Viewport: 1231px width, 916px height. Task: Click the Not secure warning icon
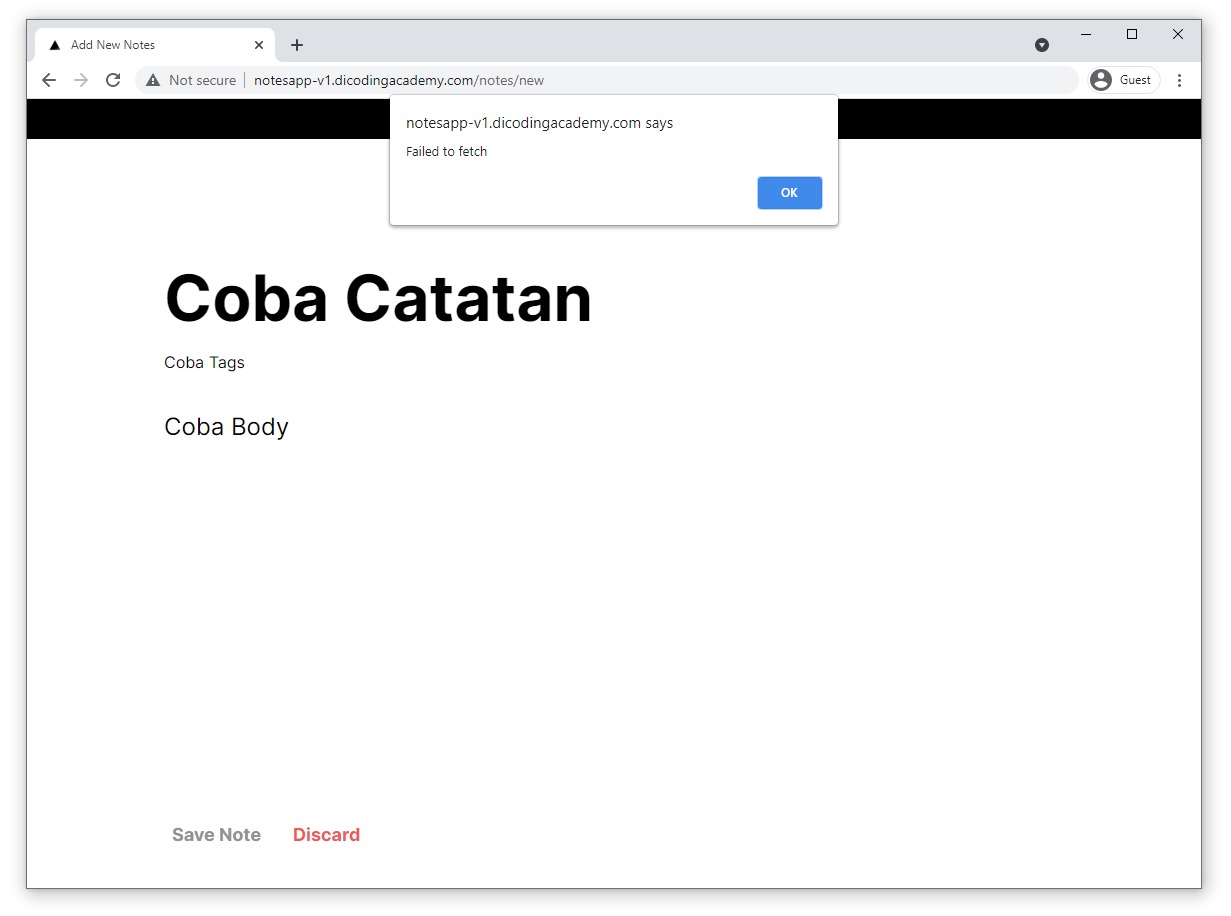point(153,80)
